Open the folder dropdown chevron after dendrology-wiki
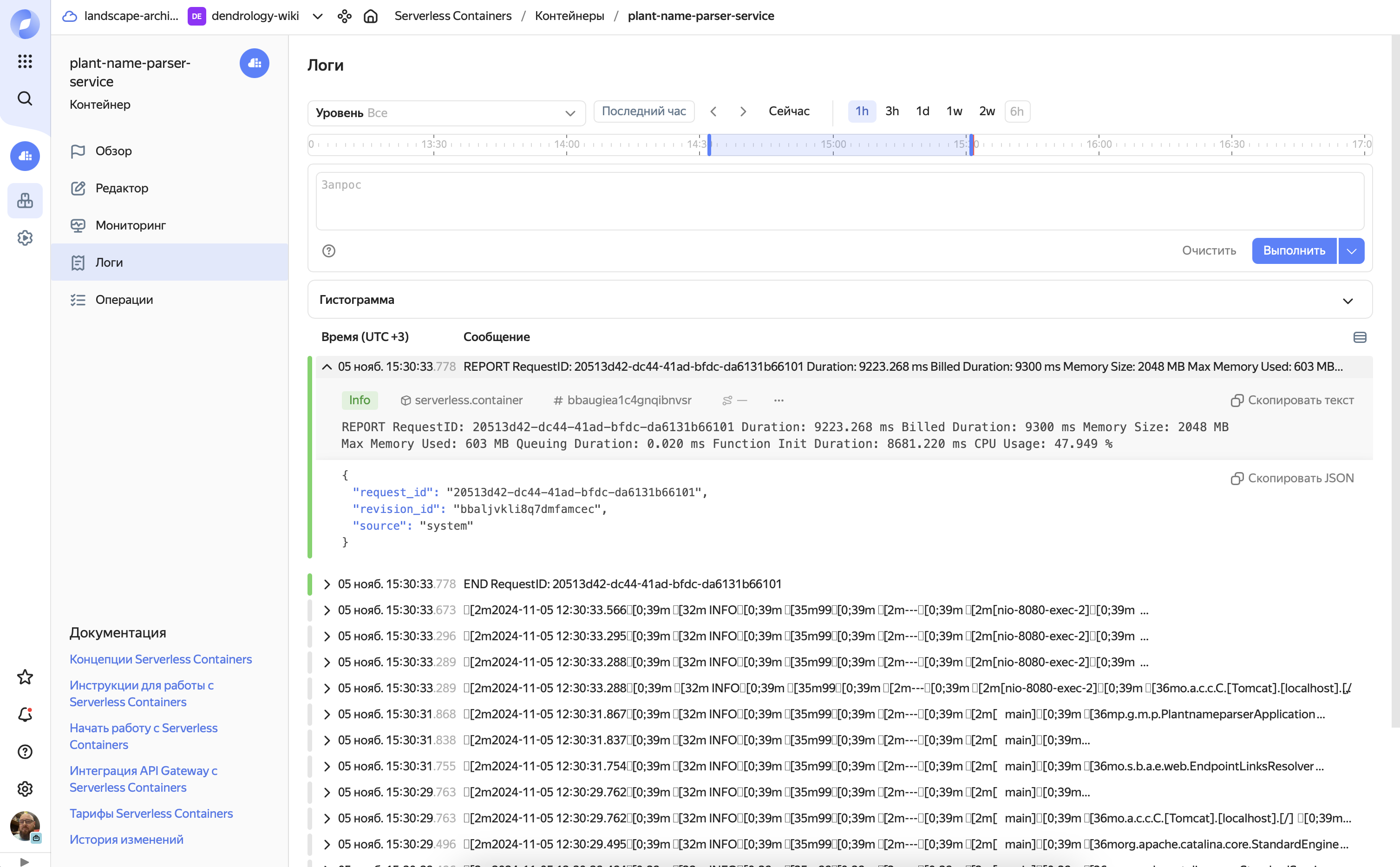This screenshot has height=867, width=1400. point(317,16)
